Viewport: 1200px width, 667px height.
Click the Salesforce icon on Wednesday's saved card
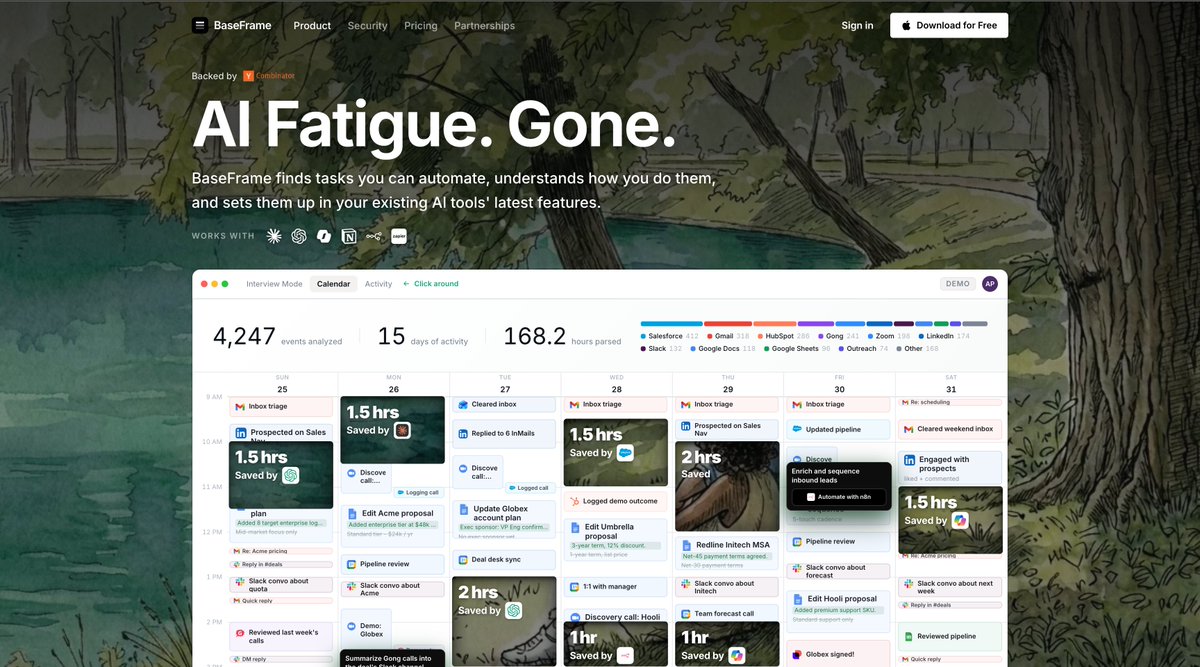tap(625, 452)
